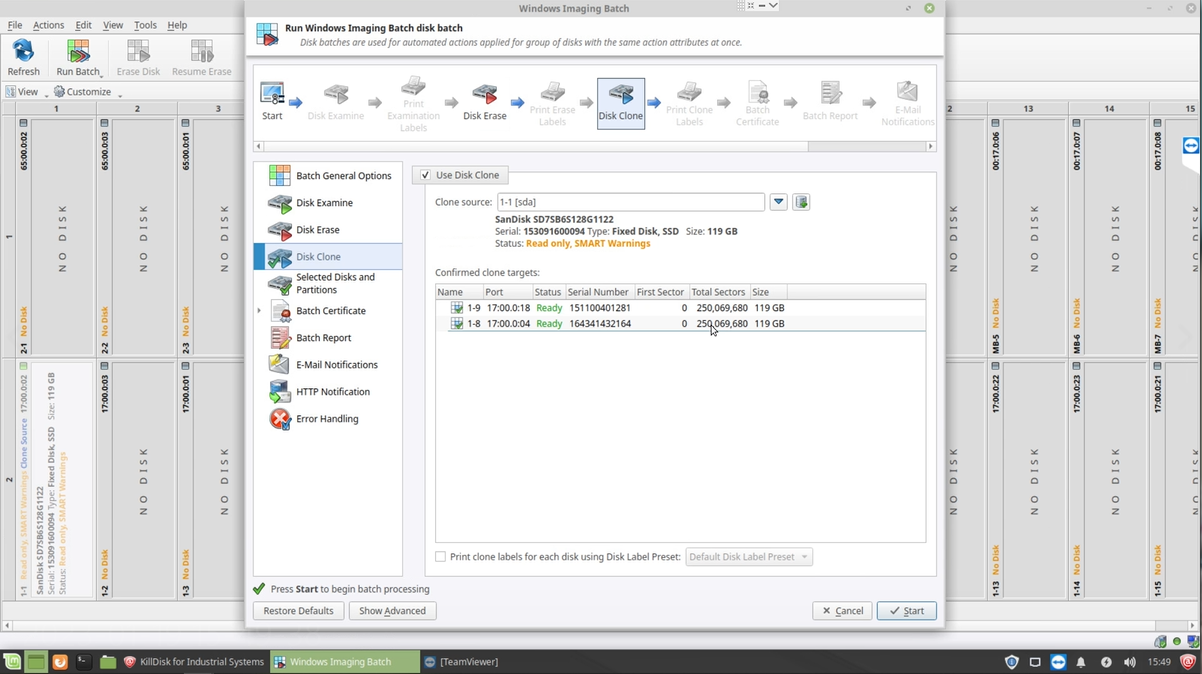Open the File menu
Viewport: 1202px width, 674px height.
click(15, 25)
